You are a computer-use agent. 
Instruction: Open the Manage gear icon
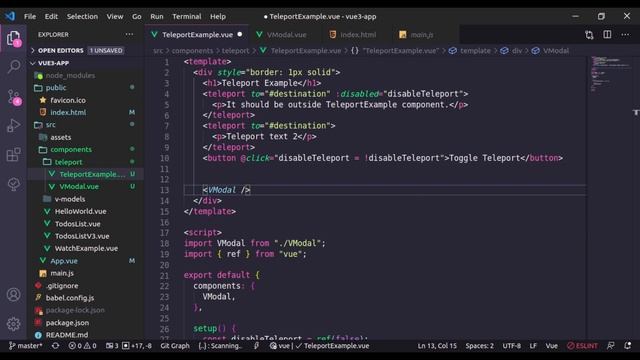pyautogui.click(x=13, y=324)
